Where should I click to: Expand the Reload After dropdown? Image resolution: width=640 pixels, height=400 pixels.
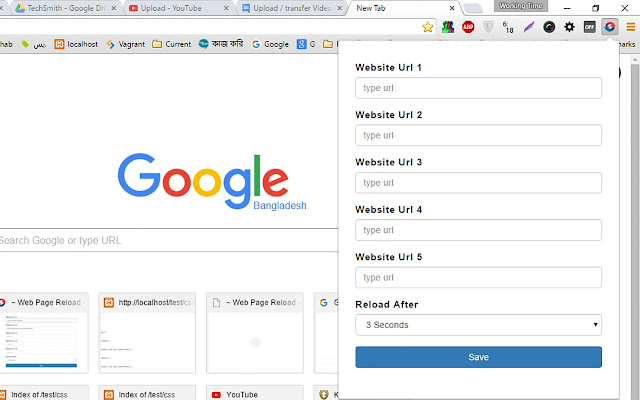tap(478, 325)
